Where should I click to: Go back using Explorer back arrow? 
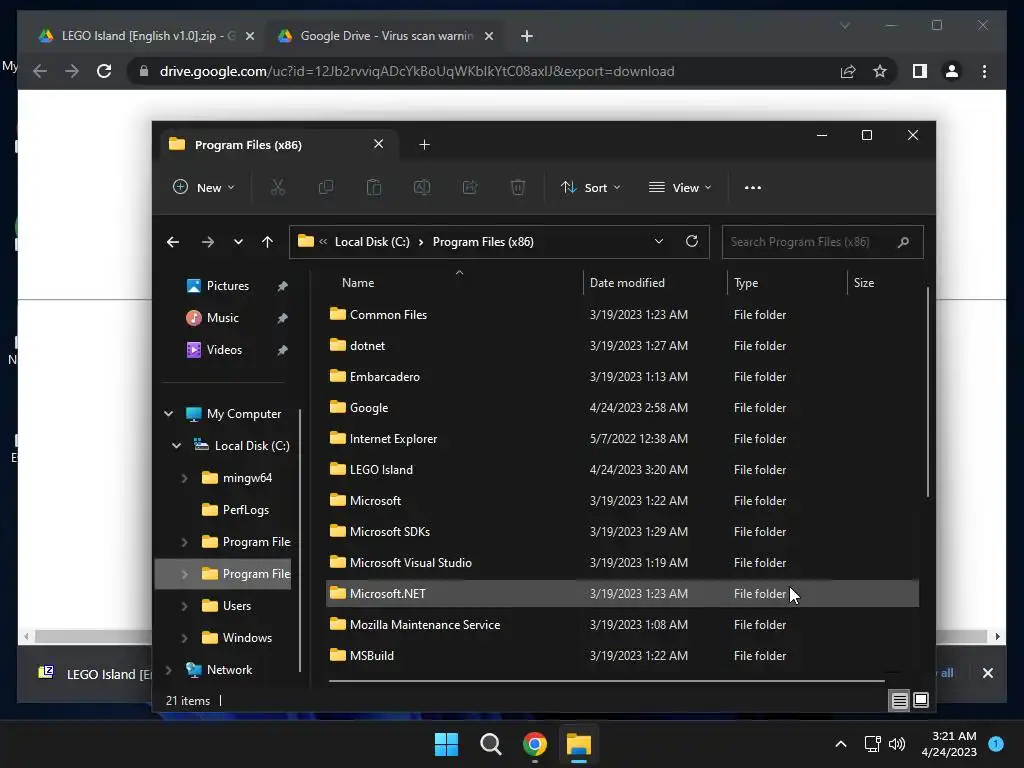[173, 242]
